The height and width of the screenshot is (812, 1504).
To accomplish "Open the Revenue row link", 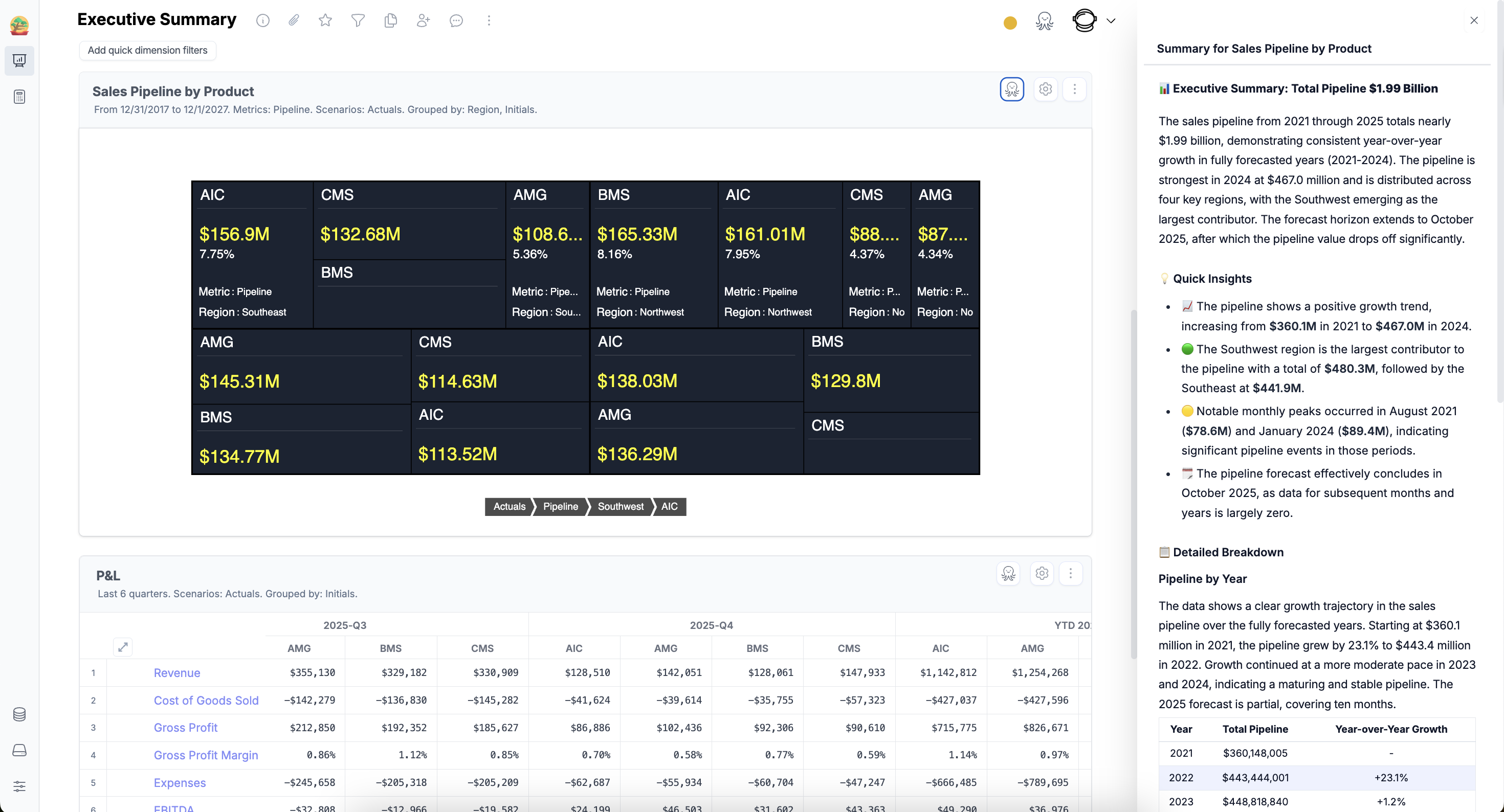I will point(177,672).
